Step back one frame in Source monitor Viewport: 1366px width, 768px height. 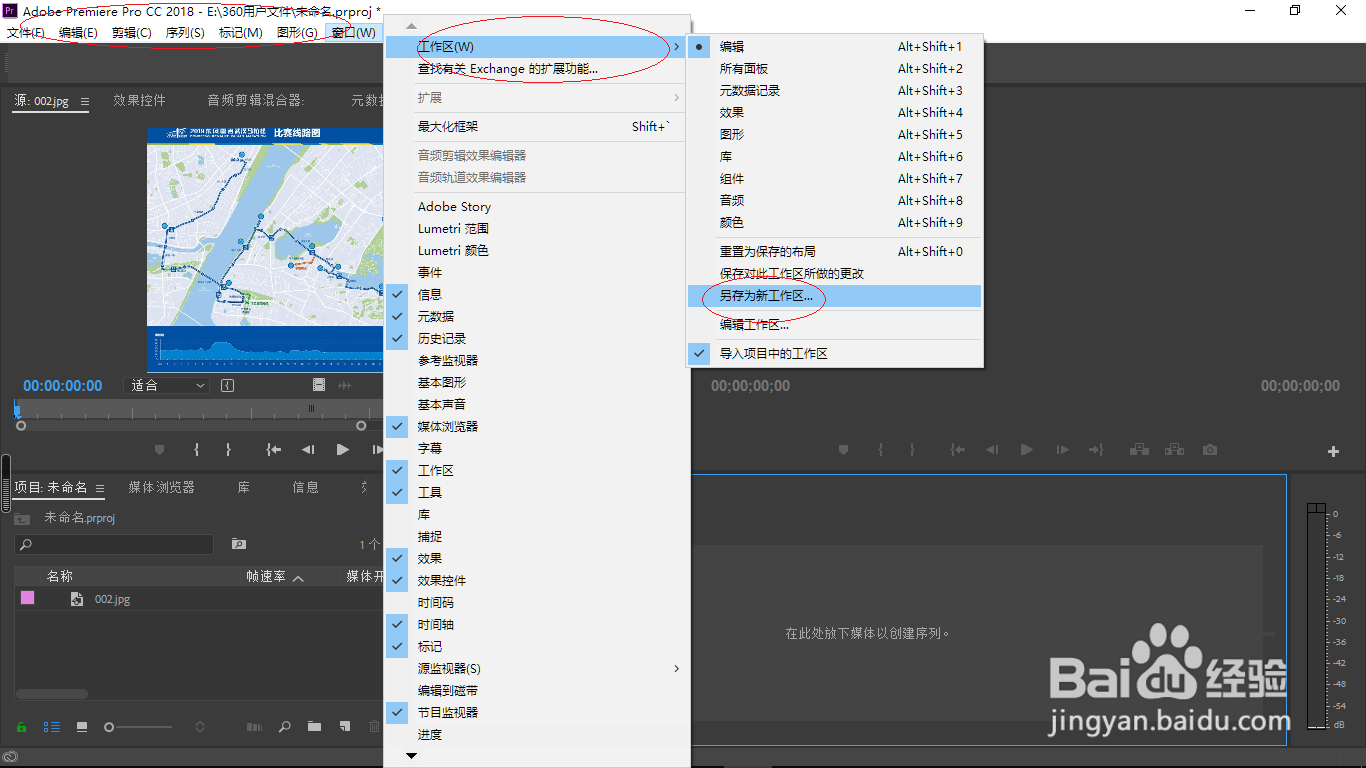(x=308, y=450)
